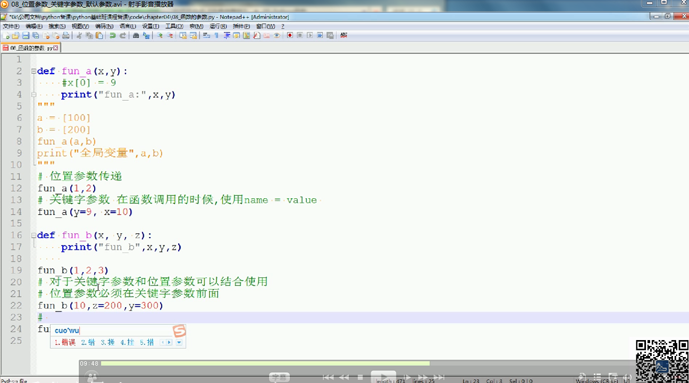Image resolution: width=689 pixels, height=383 pixels.
Task: Collapse fold marker for def fun_b
Action: point(33,235)
